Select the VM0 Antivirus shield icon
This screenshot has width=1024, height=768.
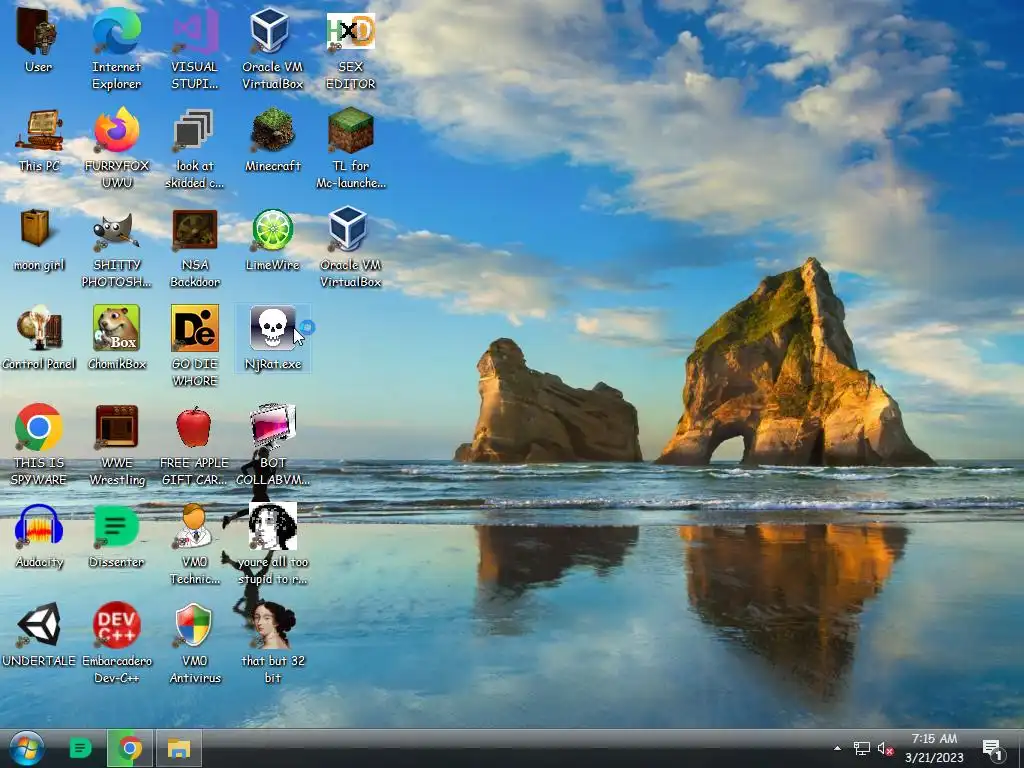(194, 625)
